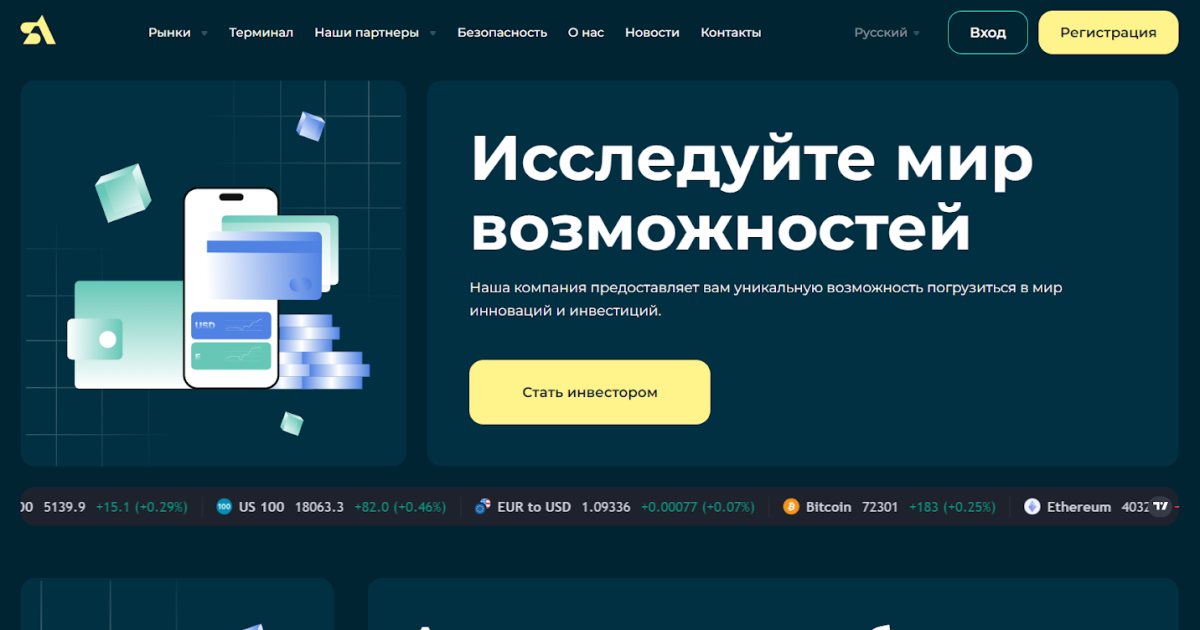The height and width of the screenshot is (630, 1200).
Task: Click the description paragraph starting Наша компания
Action: tap(766, 299)
